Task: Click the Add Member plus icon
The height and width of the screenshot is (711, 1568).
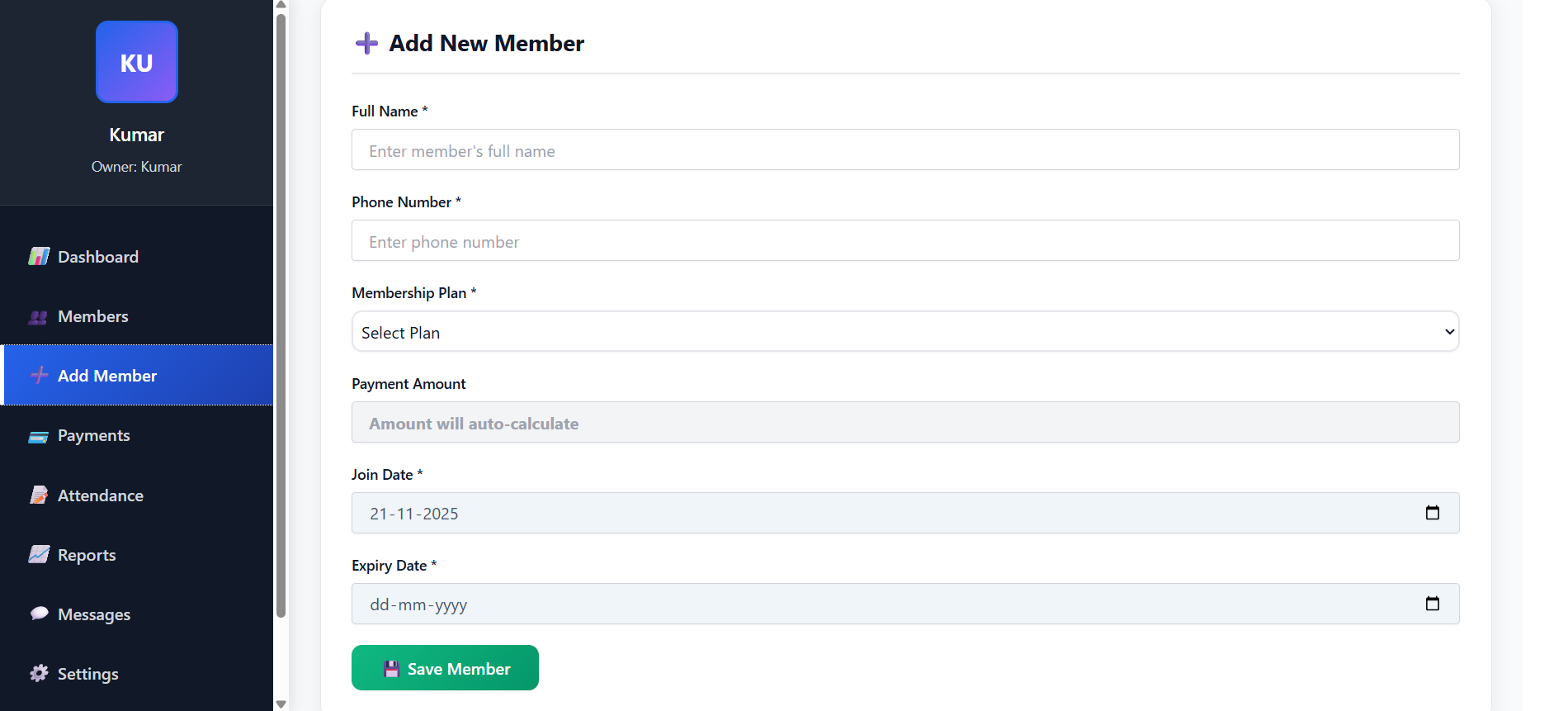Action: tap(39, 375)
